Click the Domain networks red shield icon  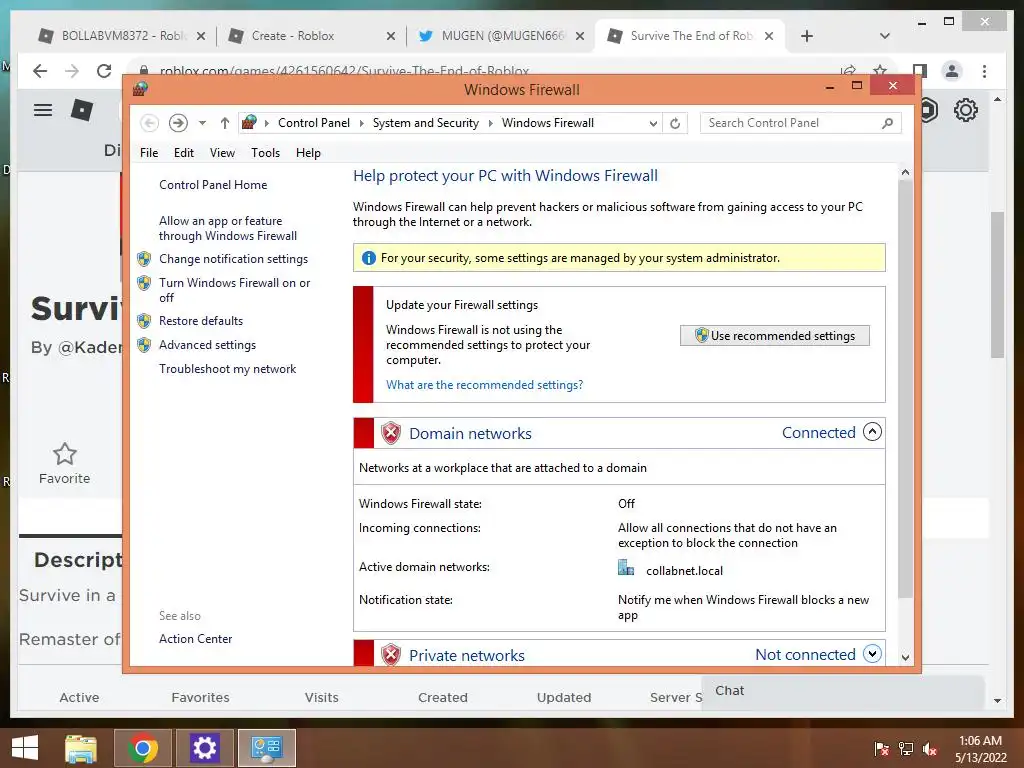tap(391, 433)
